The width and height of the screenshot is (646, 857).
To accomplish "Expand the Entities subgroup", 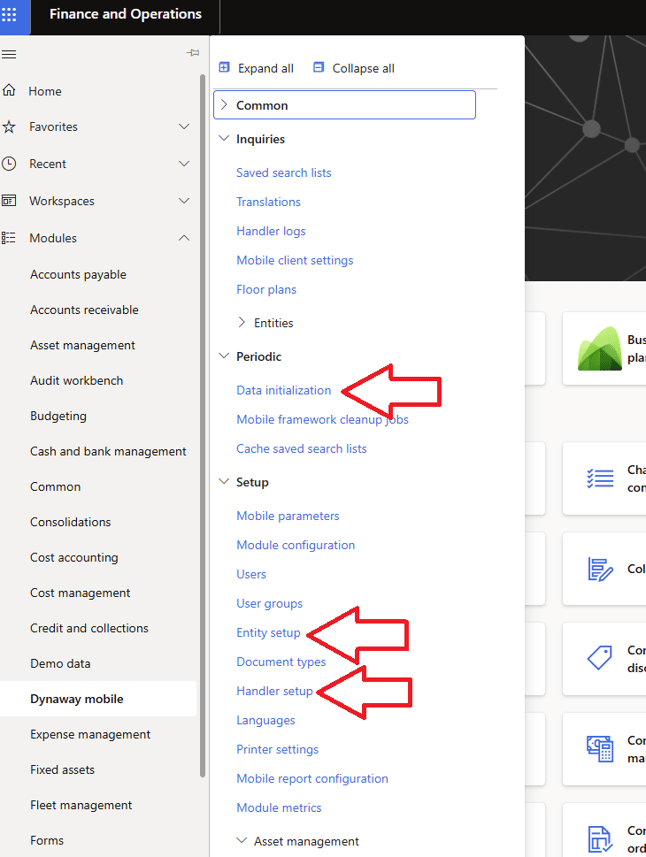I will click(242, 322).
